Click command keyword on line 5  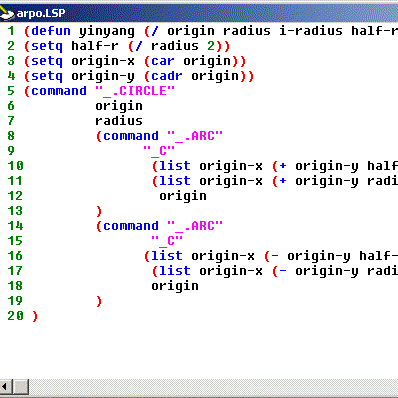click(x=59, y=91)
